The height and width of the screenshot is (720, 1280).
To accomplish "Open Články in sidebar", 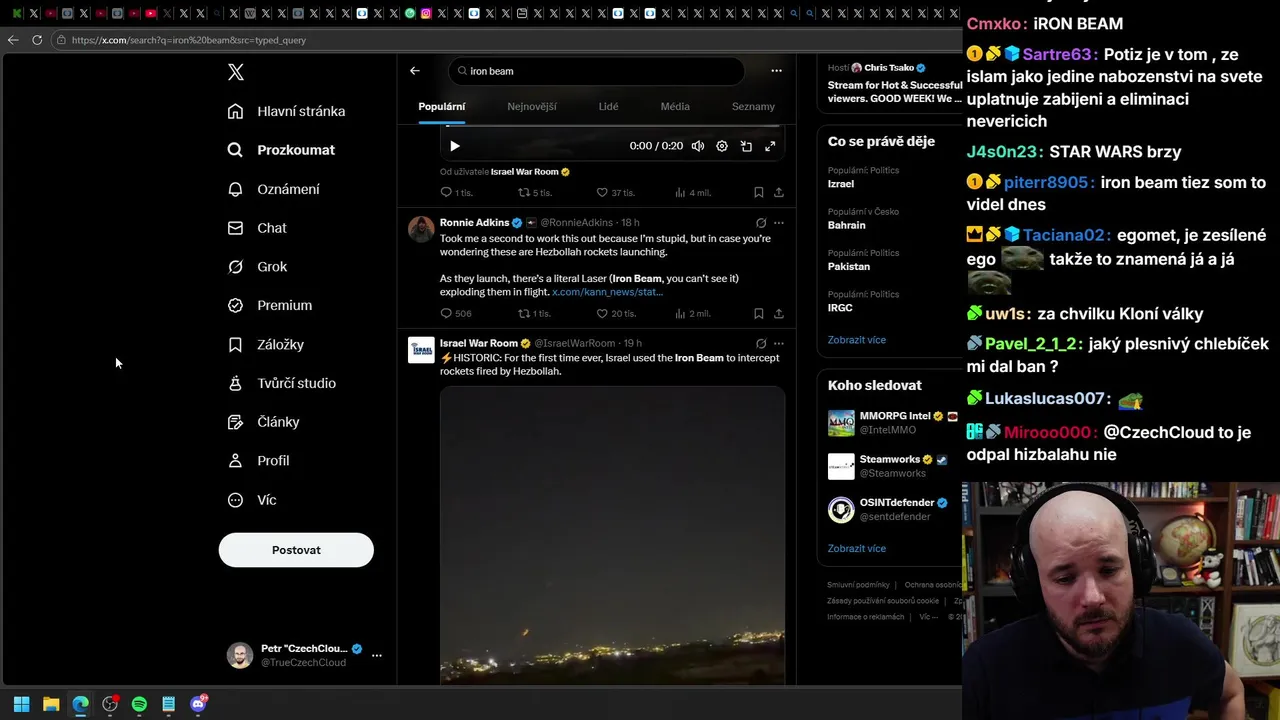I will (x=264, y=422).
